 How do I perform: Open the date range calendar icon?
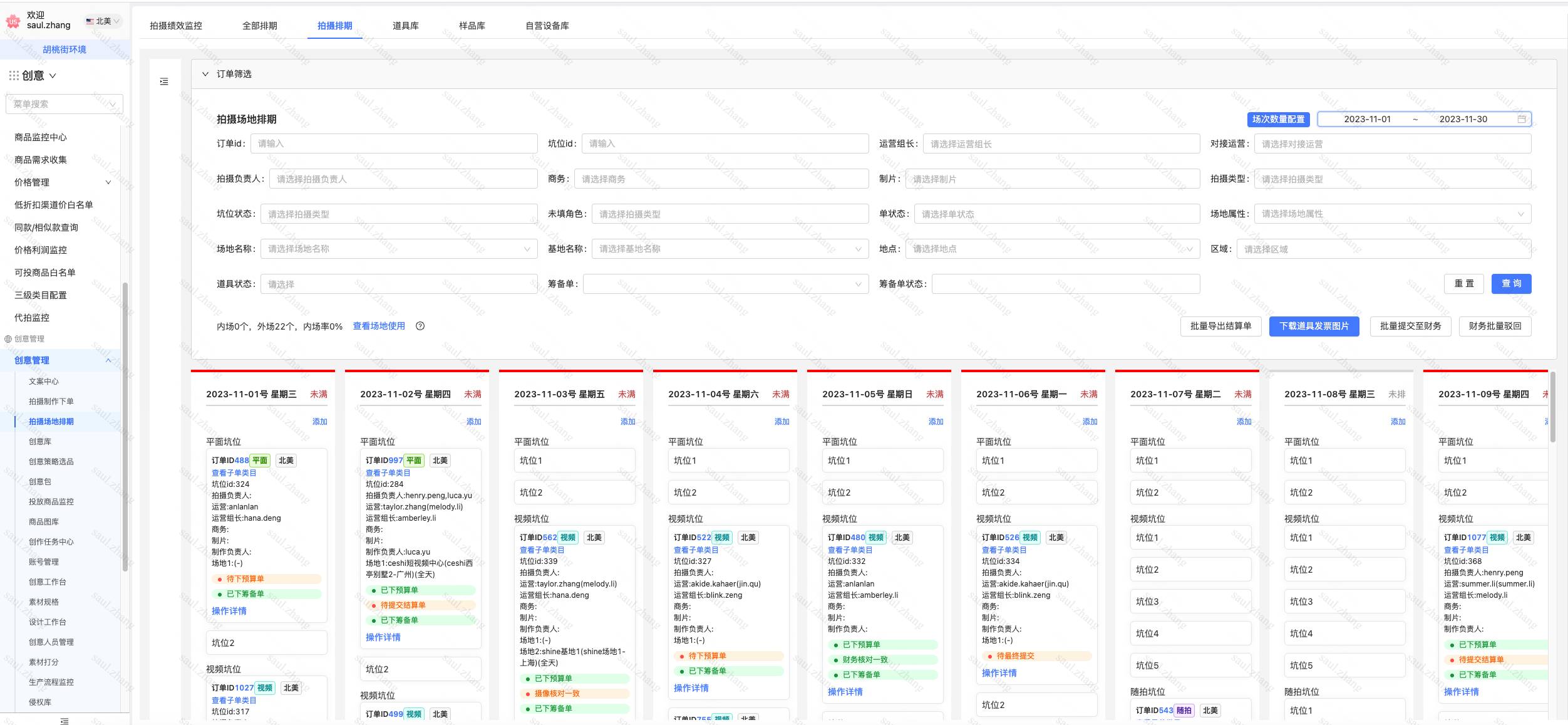[1522, 119]
